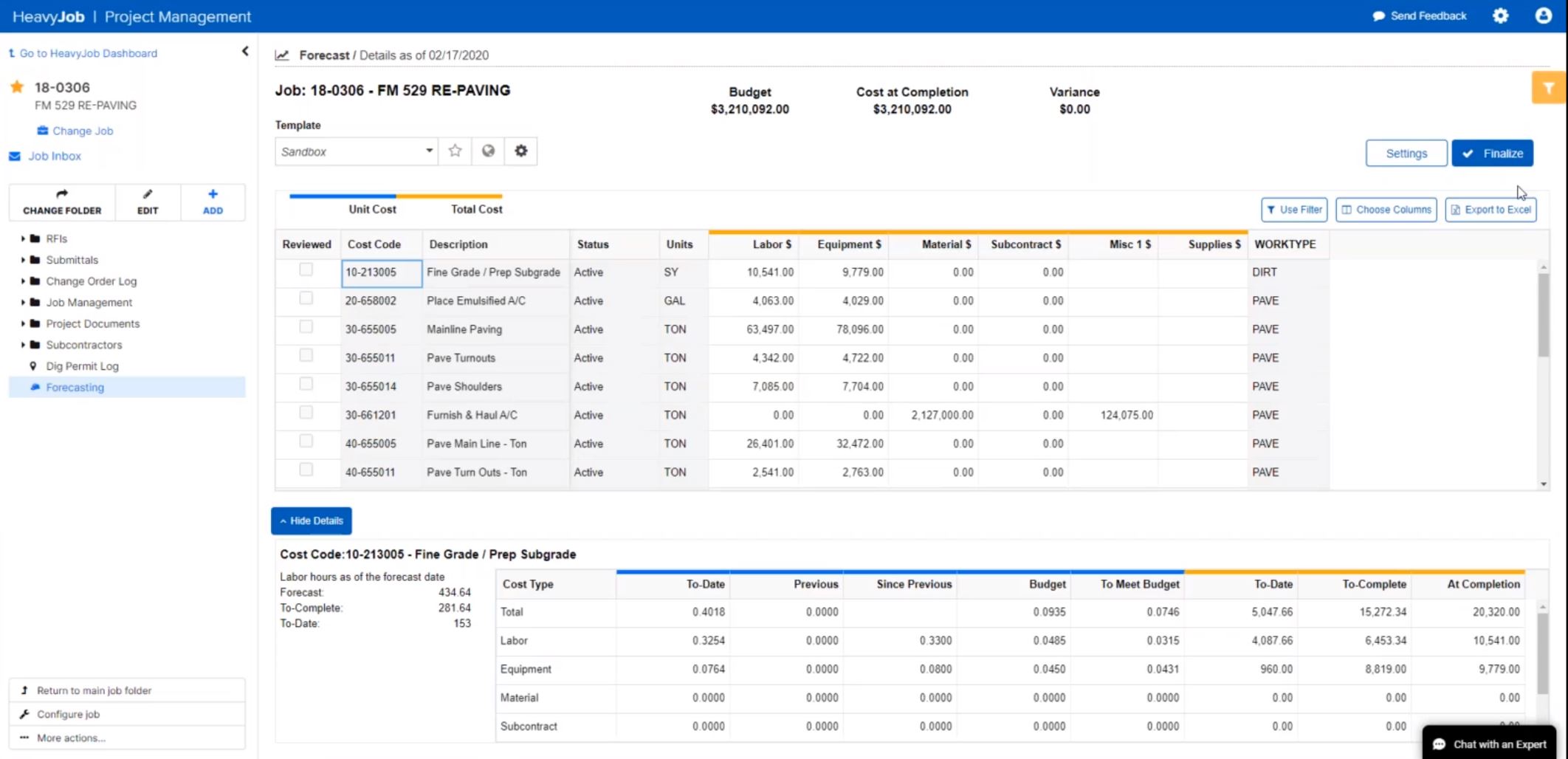Image resolution: width=1568 pixels, height=759 pixels.
Task: Click the details table vertical scrollbar thumb
Action: point(1542,653)
